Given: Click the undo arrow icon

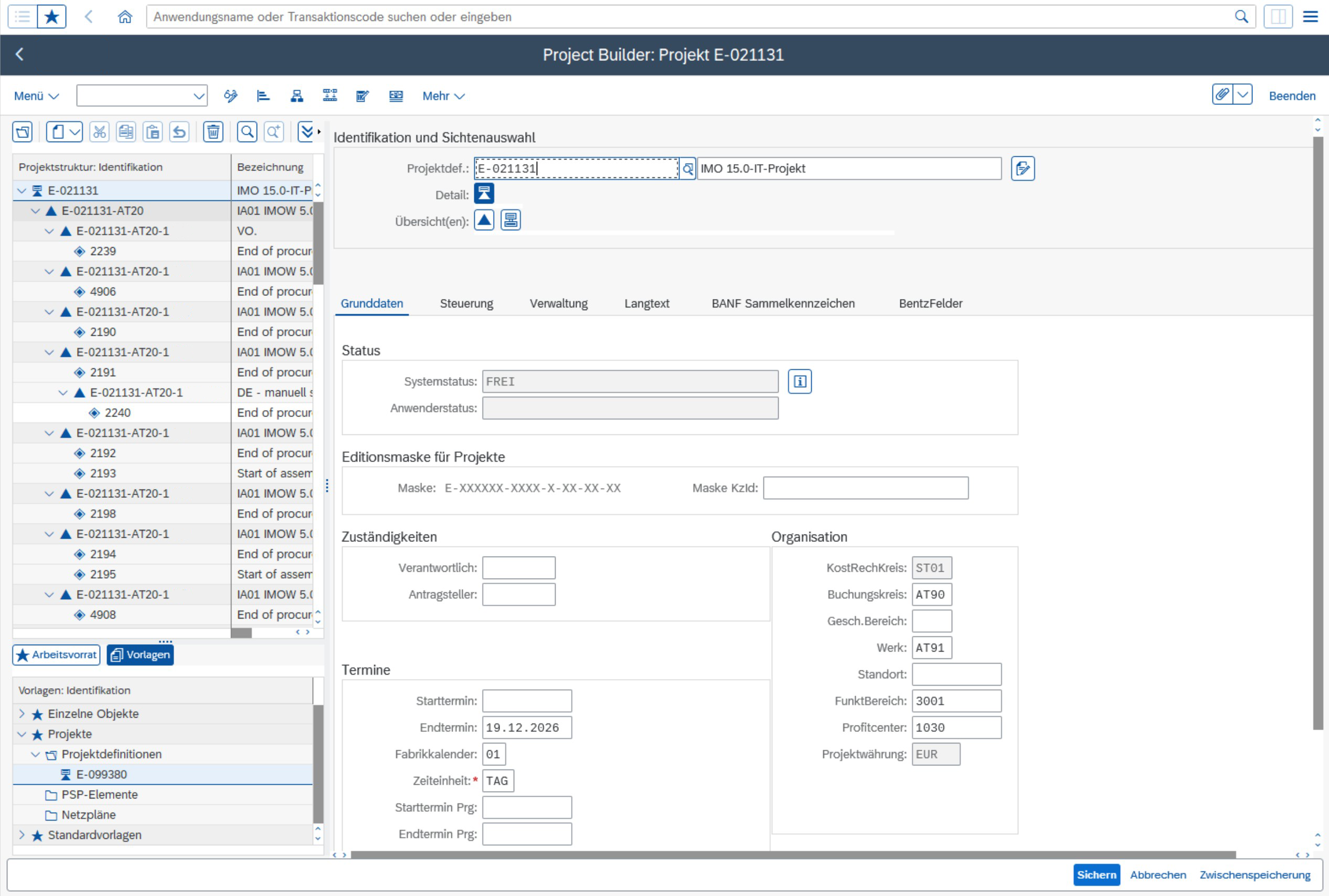Looking at the screenshot, I should coord(179,132).
